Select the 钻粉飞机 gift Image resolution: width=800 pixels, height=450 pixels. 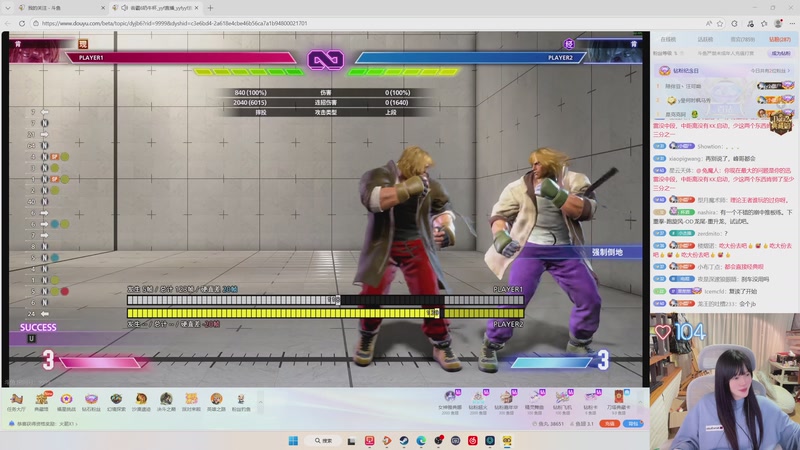click(563, 402)
